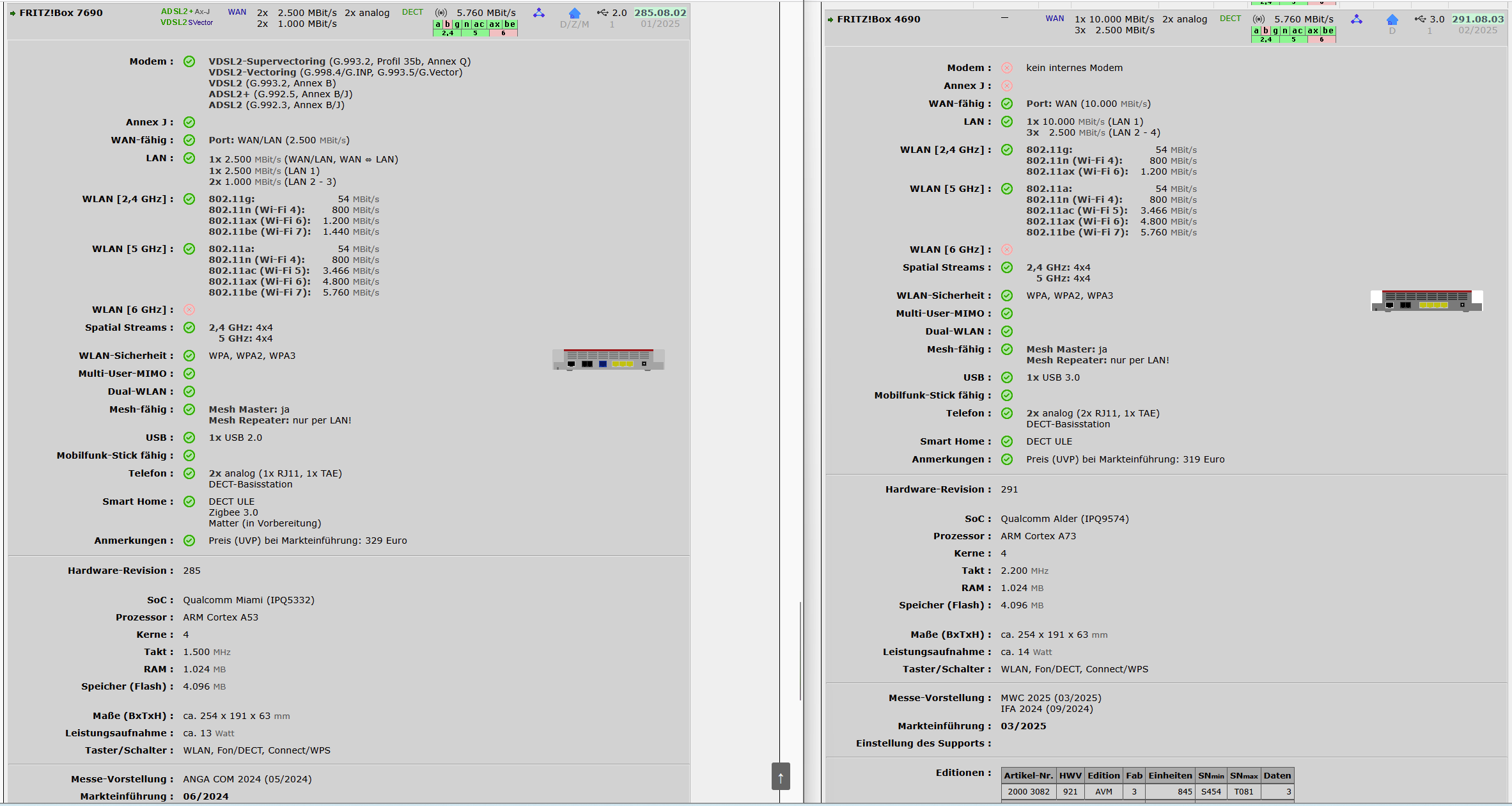Click the FRITZ!Box 4690 title to toggle details
Screen dimensions: 1512x806
pyautogui.click(x=878, y=19)
